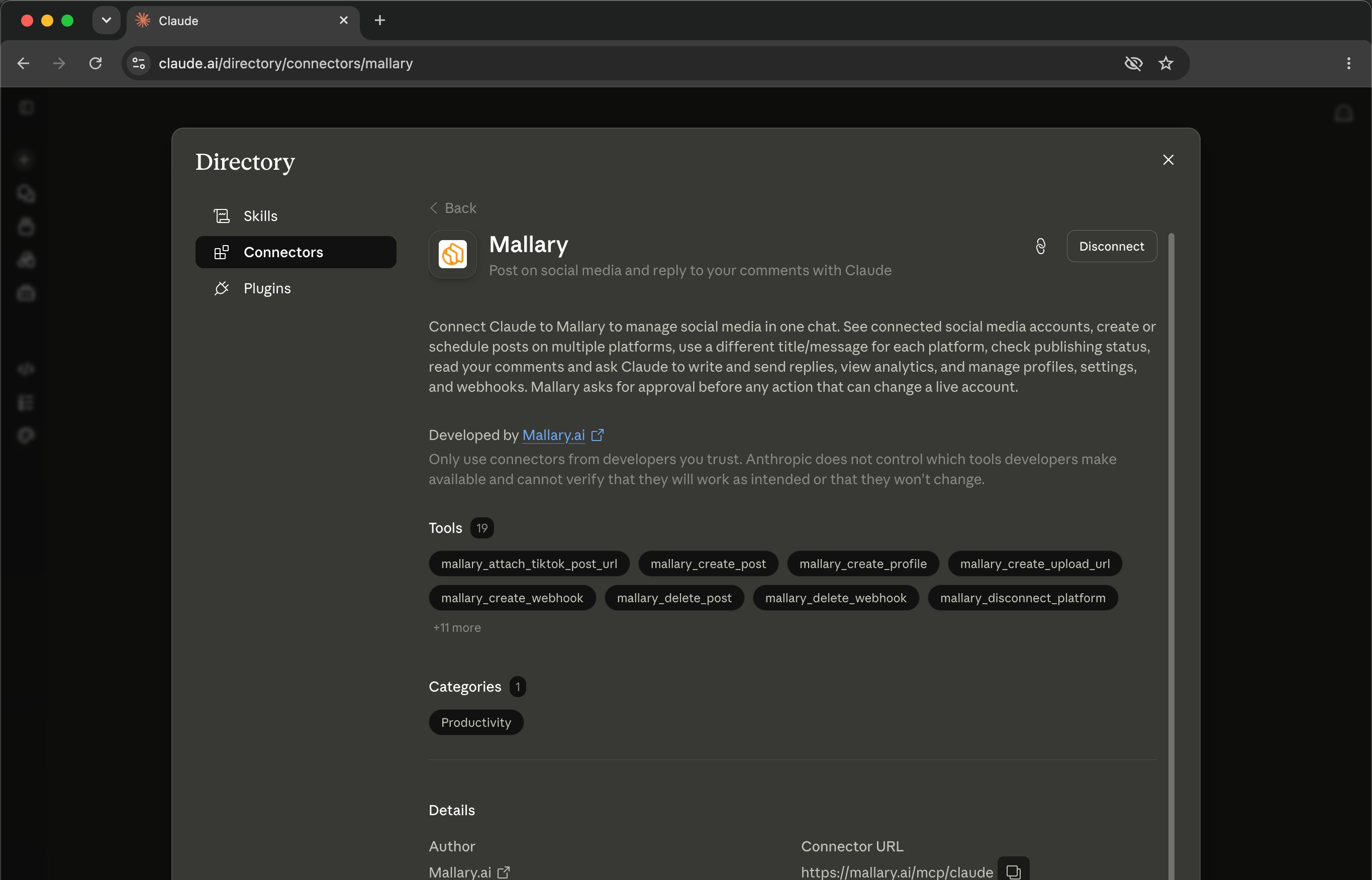The image size is (1372, 880).
Task: Go back using the Back link
Action: (453, 208)
